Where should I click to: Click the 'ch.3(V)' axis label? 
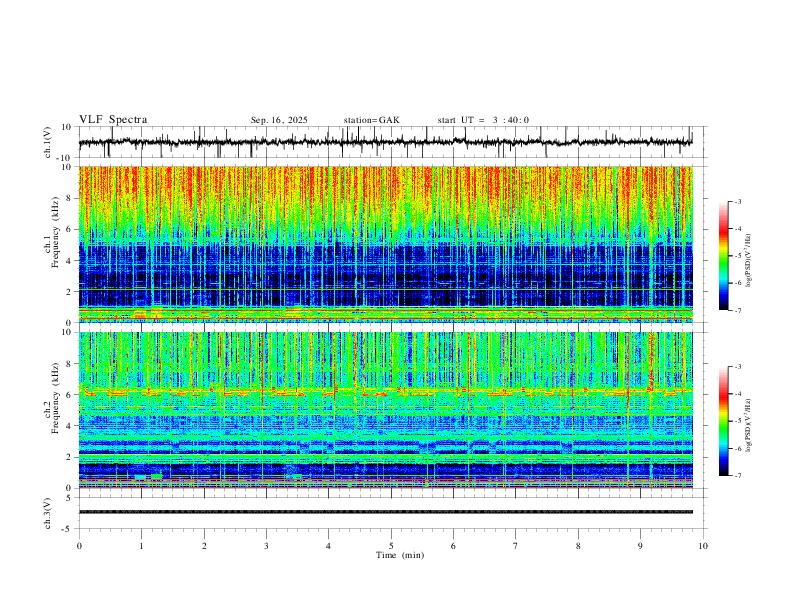48,513
